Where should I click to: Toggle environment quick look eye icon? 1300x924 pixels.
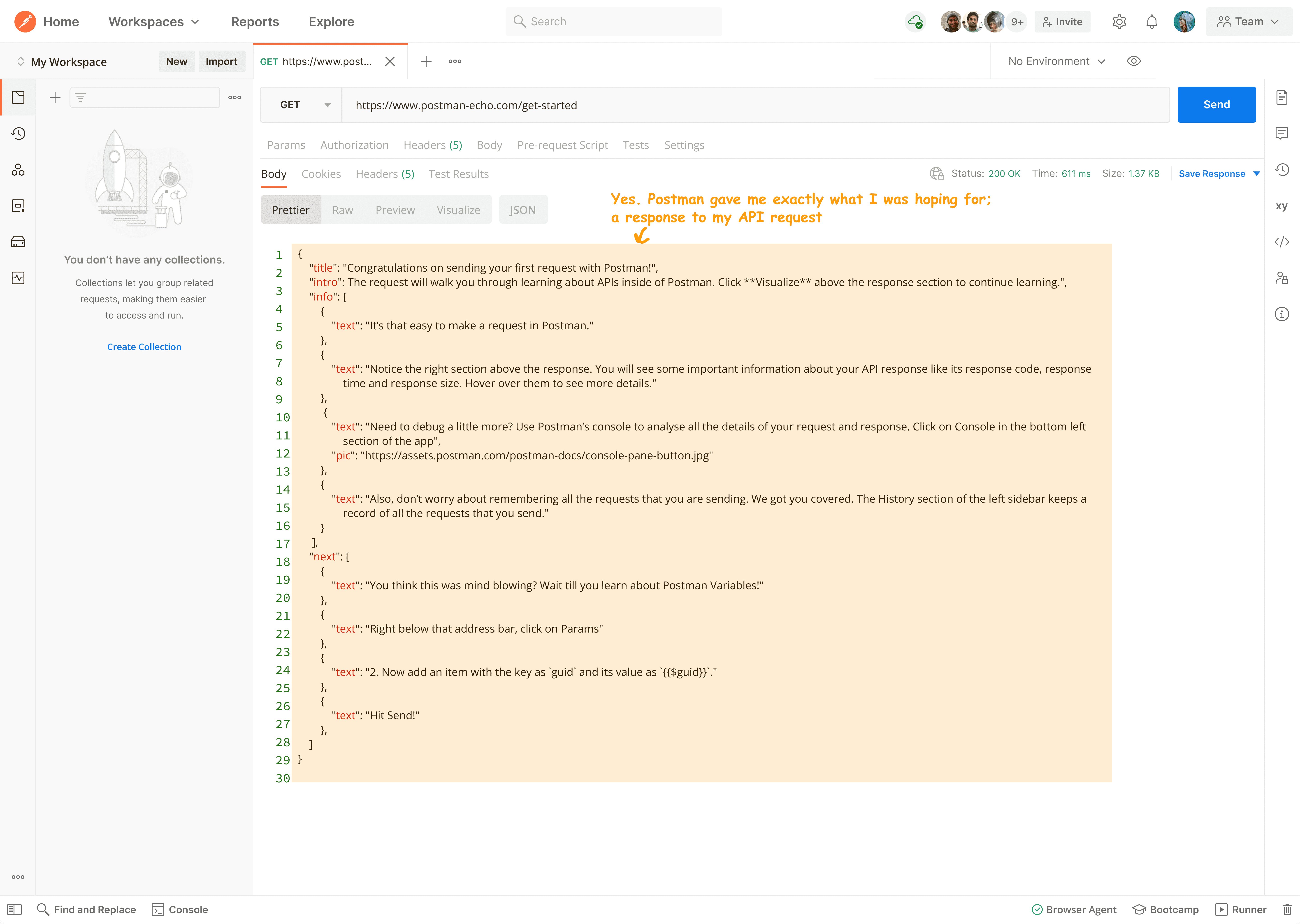[x=1134, y=61]
